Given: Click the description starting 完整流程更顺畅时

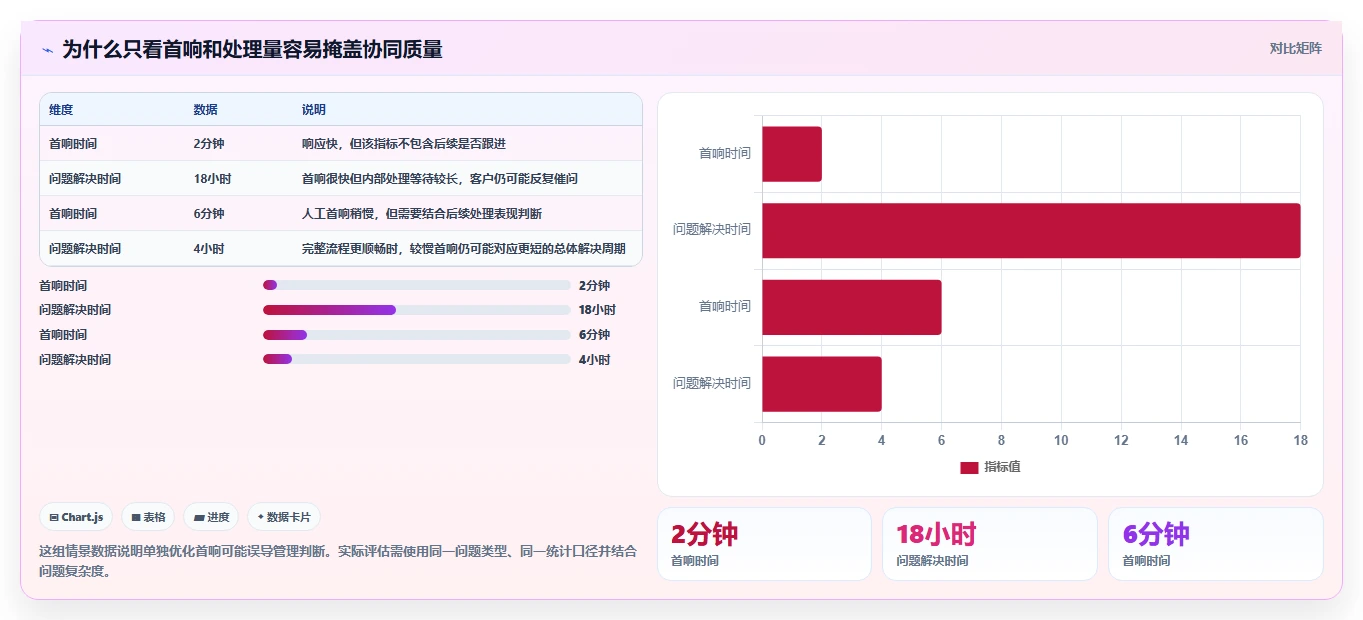Looking at the screenshot, I should (x=464, y=249).
